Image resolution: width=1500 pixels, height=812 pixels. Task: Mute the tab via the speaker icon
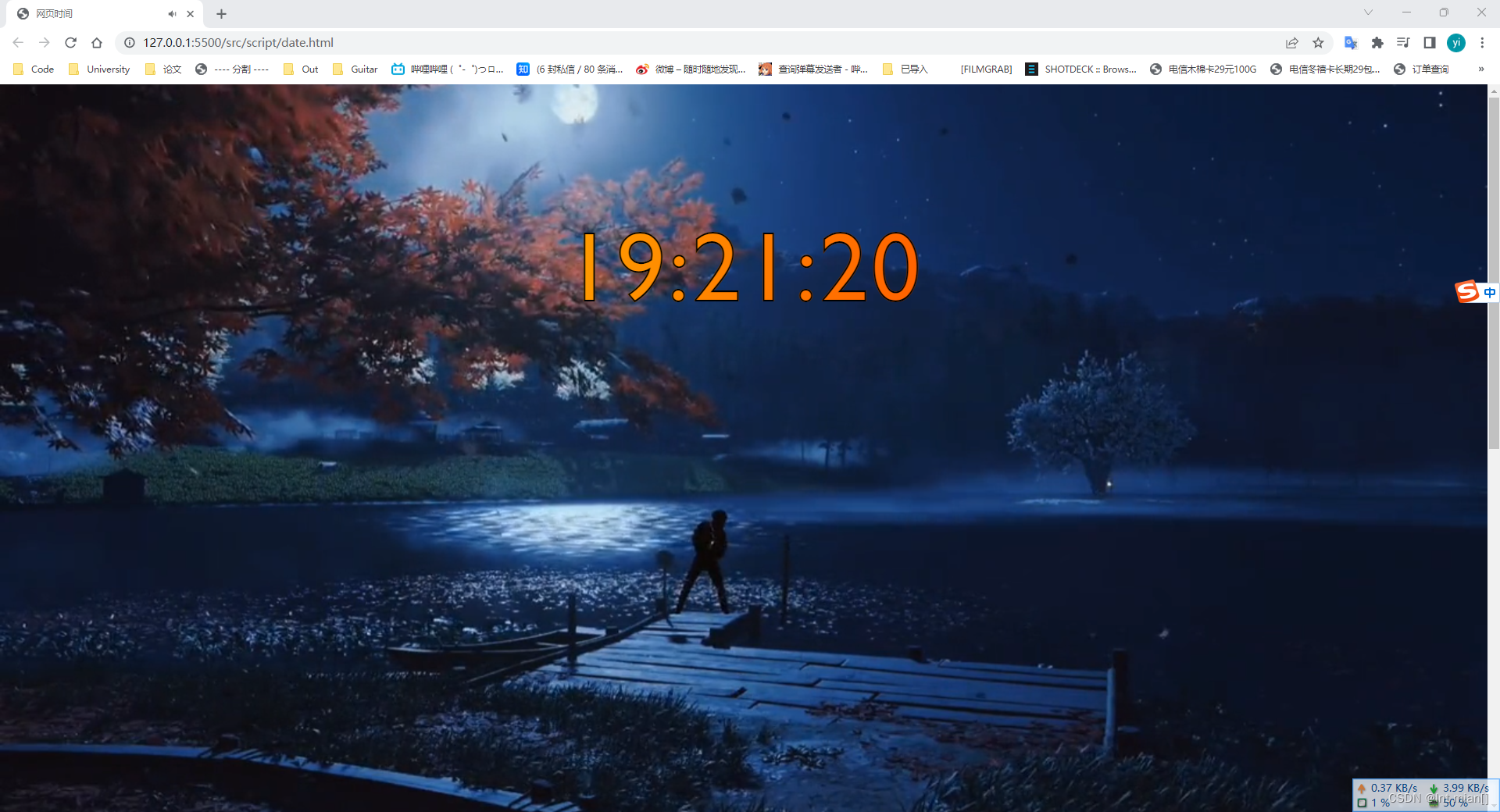pos(172,14)
